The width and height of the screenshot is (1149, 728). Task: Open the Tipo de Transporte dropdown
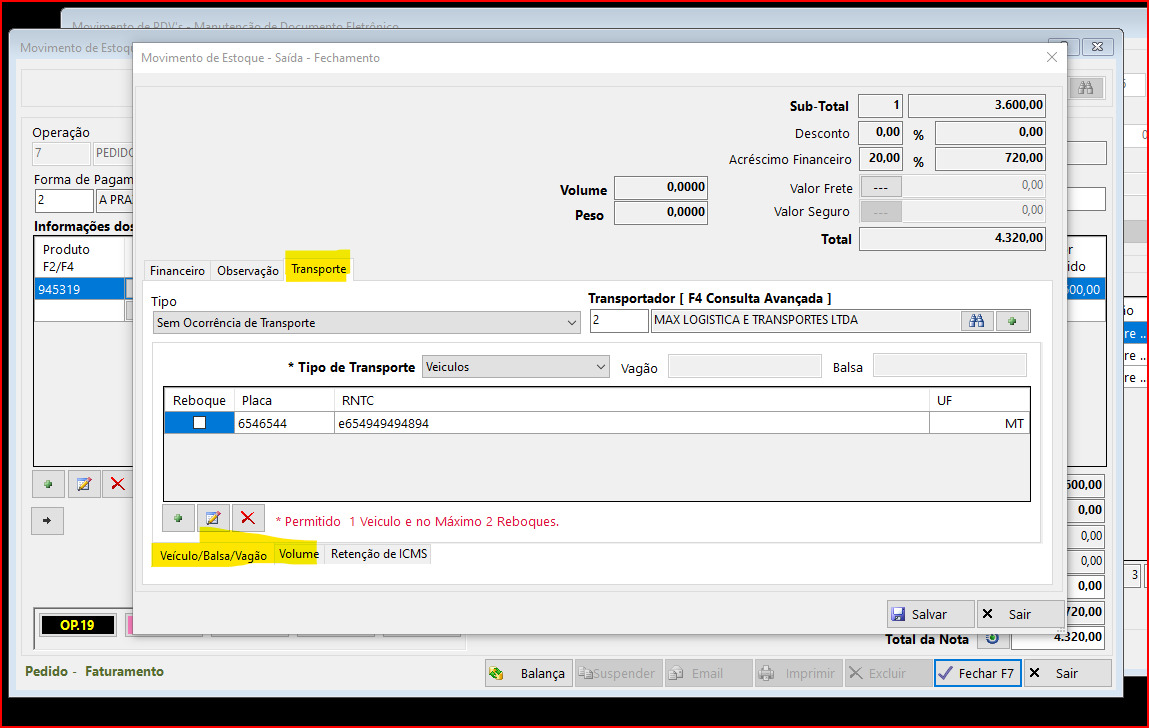(x=600, y=367)
